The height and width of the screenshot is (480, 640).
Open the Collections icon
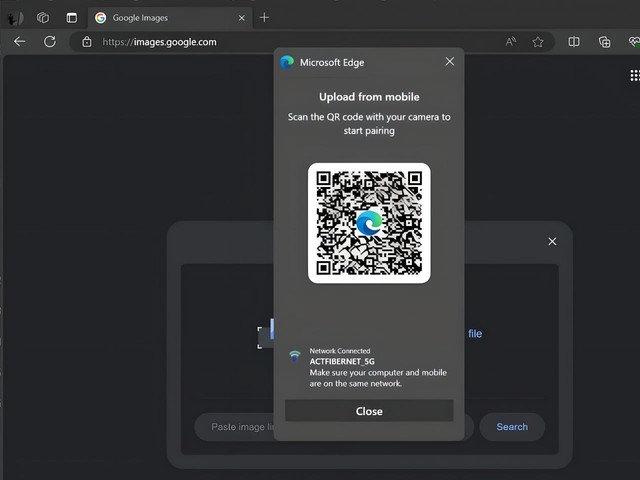tap(604, 42)
